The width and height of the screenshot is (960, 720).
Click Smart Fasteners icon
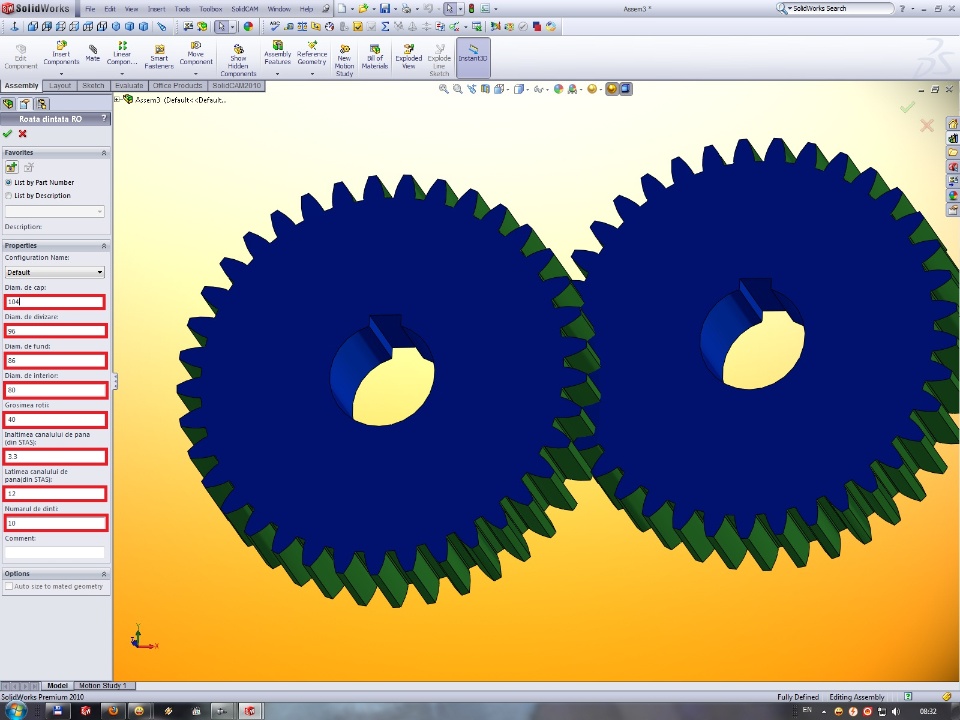159,56
